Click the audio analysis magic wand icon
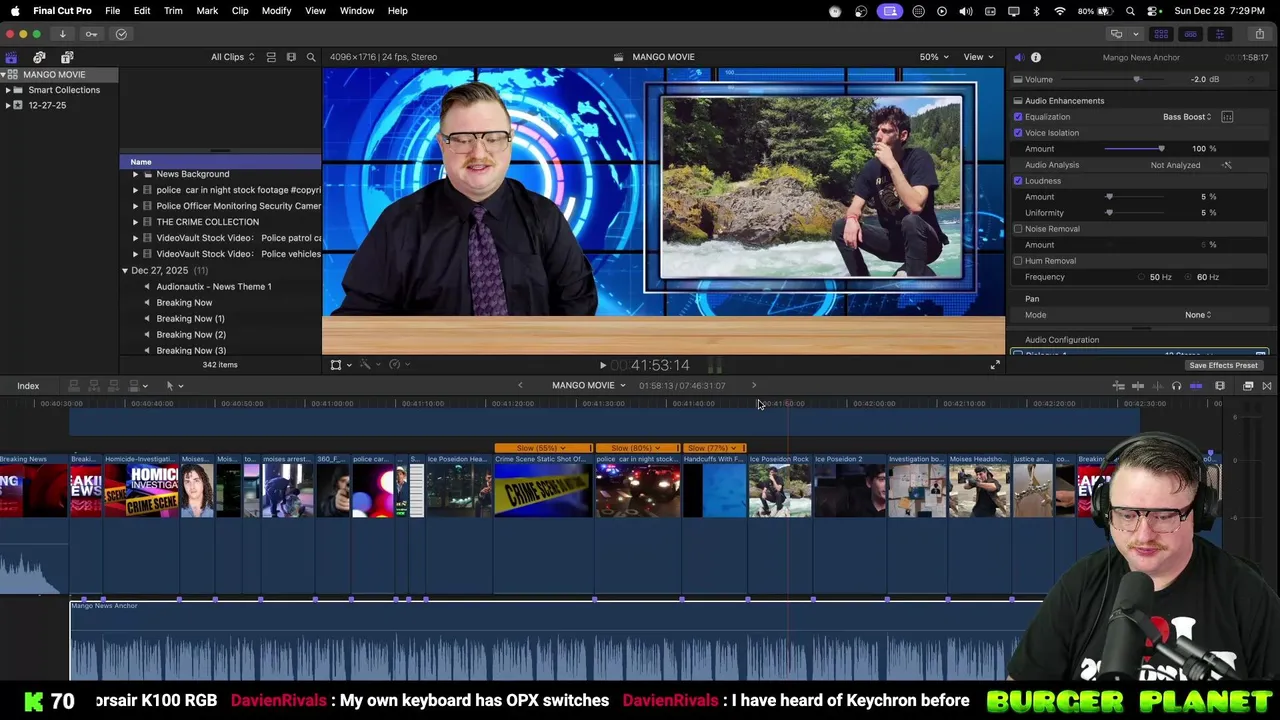Image resolution: width=1280 pixels, height=720 pixels. [1227, 165]
